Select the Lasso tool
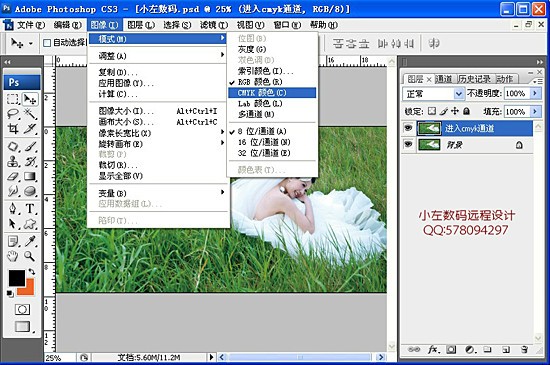 coord(13,114)
